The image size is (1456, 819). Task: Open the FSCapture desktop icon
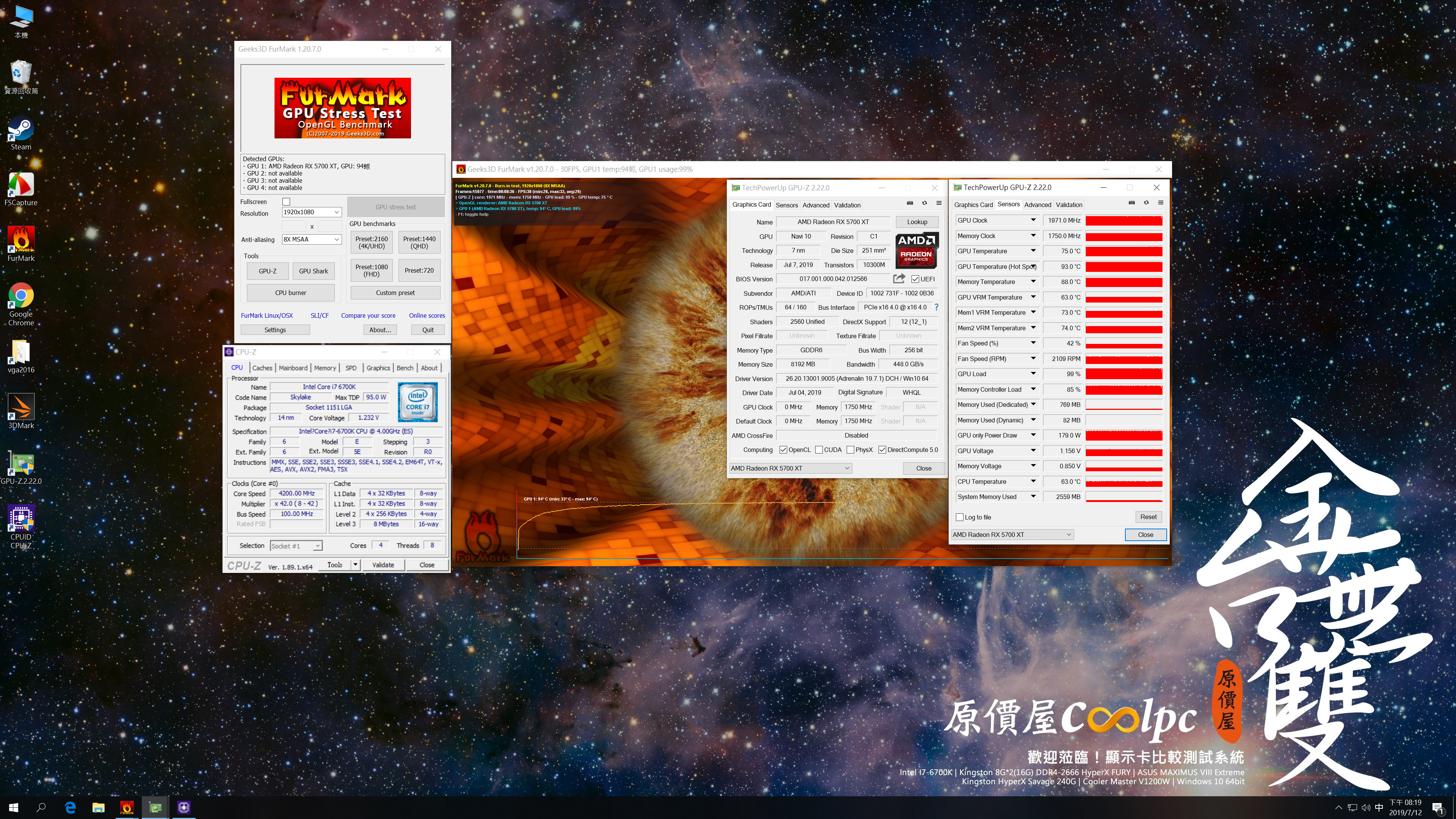[21, 189]
